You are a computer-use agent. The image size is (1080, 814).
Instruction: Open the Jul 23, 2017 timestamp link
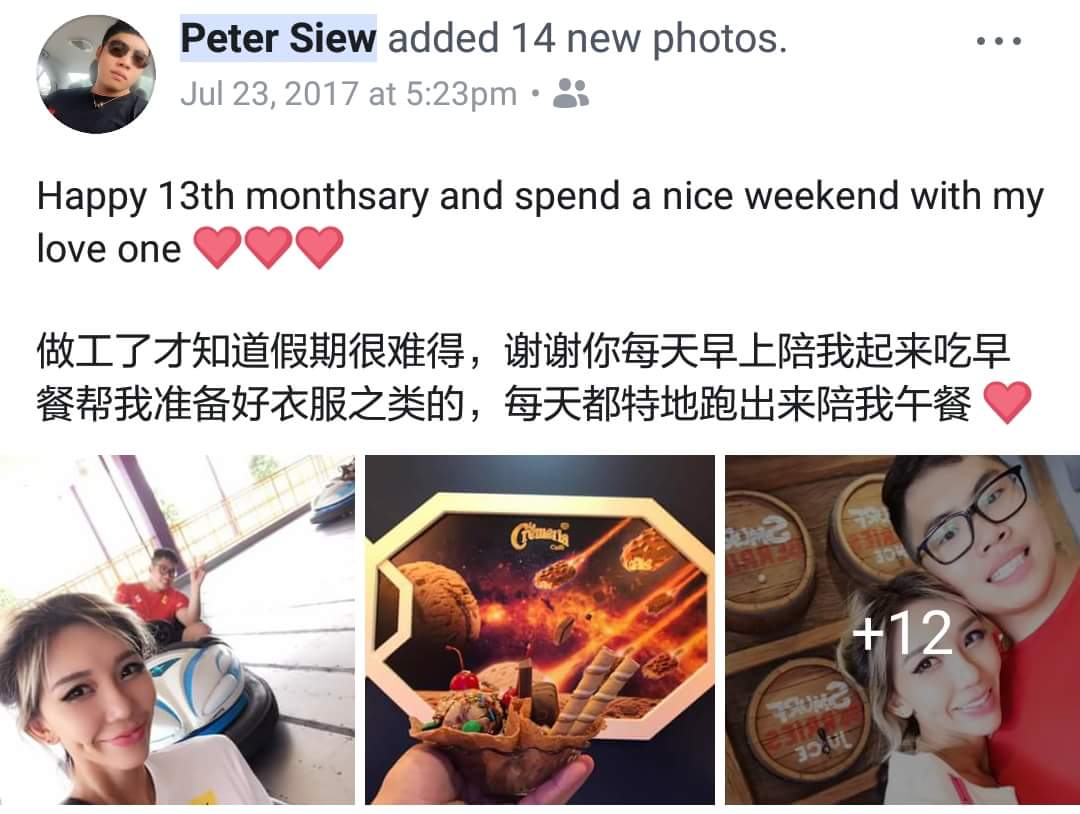click(349, 94)
